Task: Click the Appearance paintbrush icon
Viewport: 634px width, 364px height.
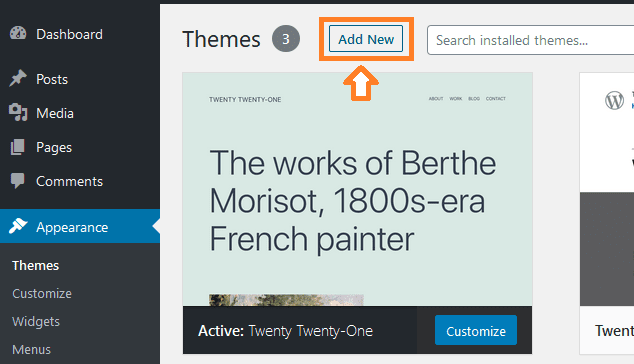Action: tap(18, 226)
